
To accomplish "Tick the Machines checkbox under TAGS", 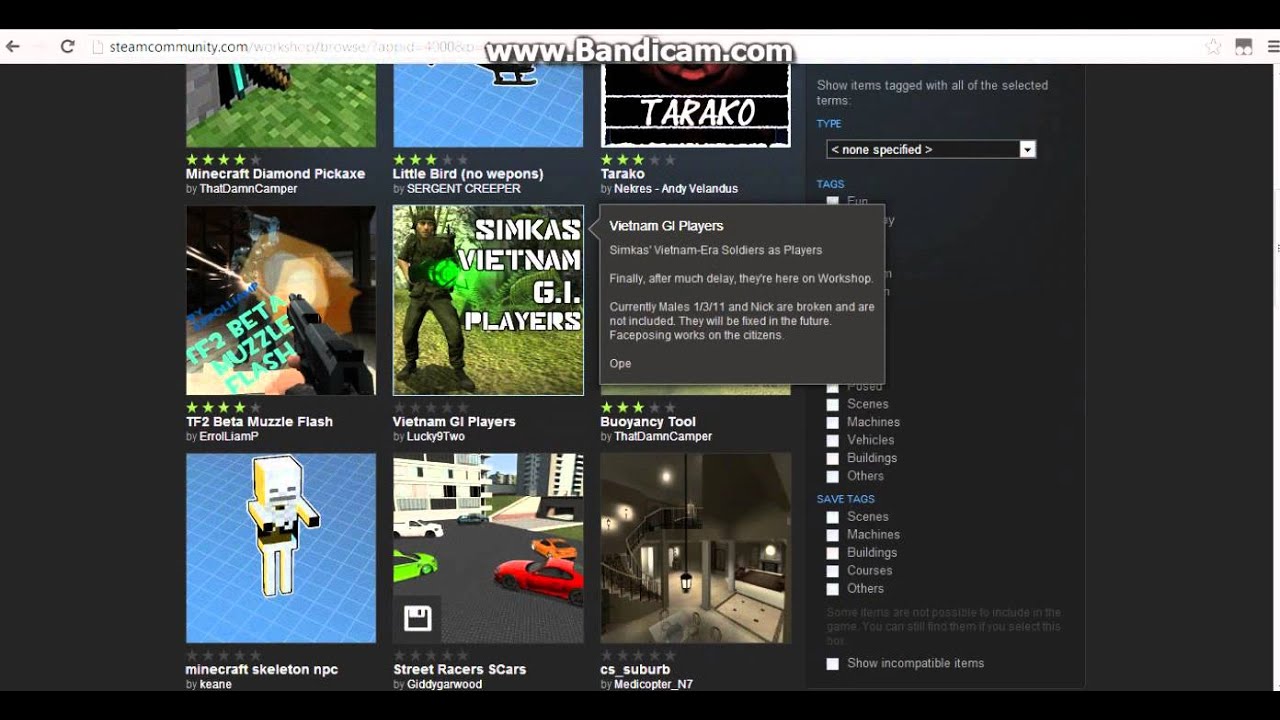I will pos(832,422).
